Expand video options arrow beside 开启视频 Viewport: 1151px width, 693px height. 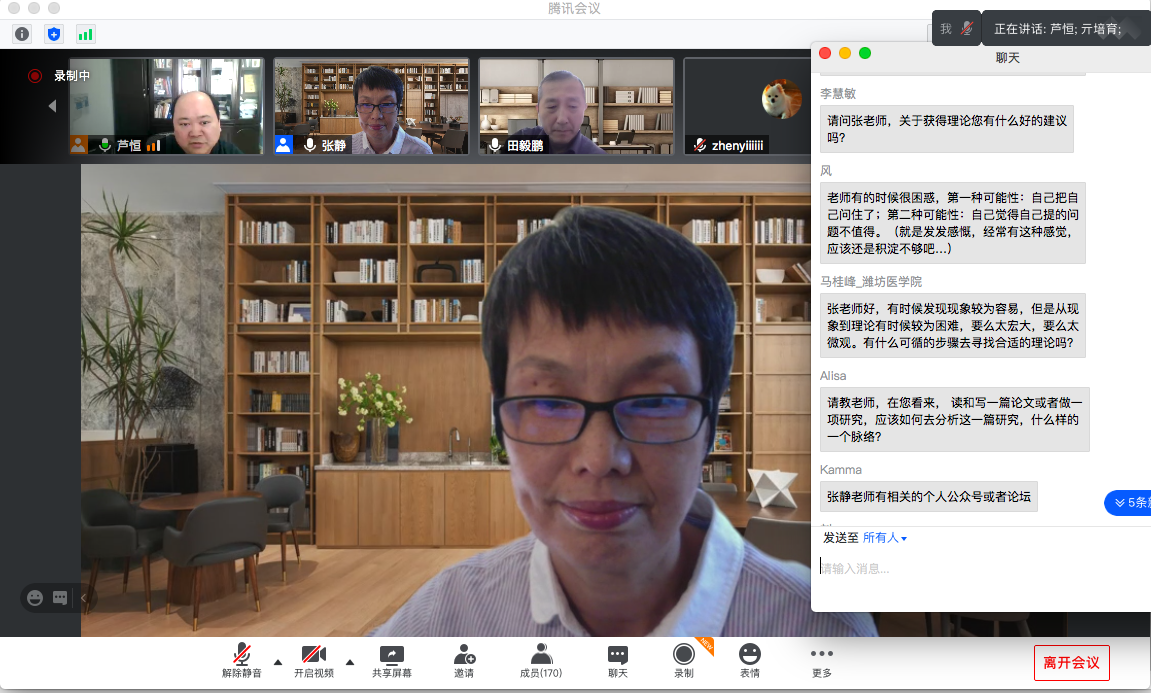pos(350,662)
